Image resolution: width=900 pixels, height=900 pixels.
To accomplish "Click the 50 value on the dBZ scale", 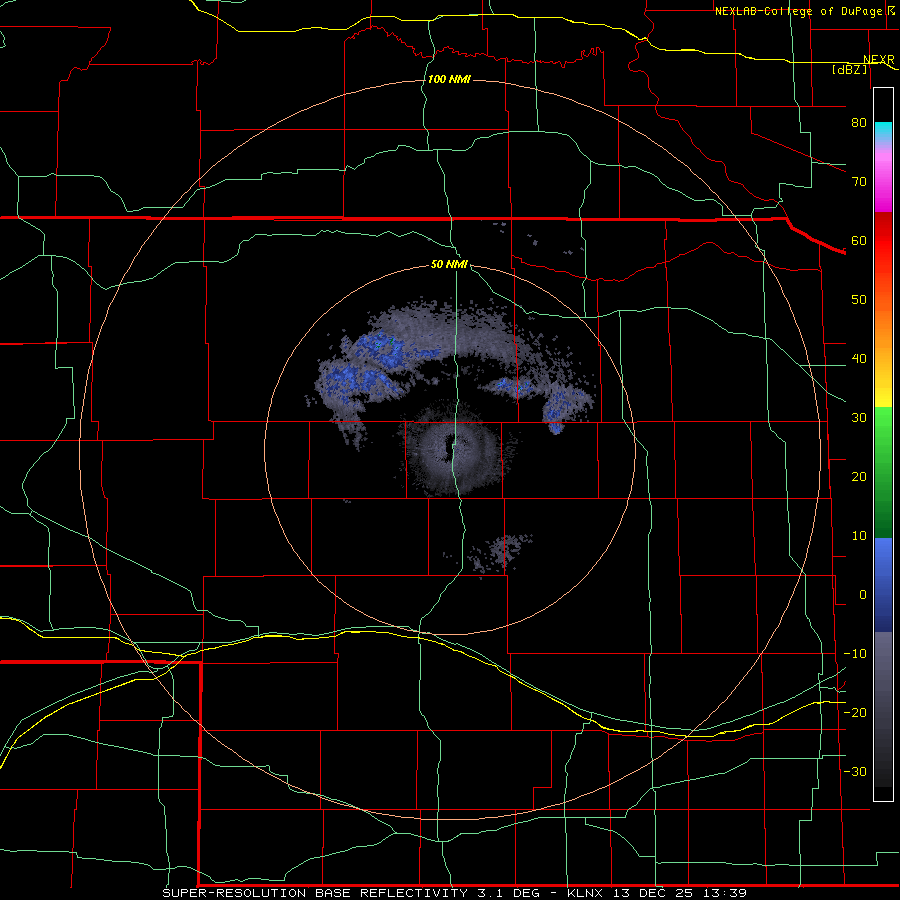I will (x=859, y=300).
